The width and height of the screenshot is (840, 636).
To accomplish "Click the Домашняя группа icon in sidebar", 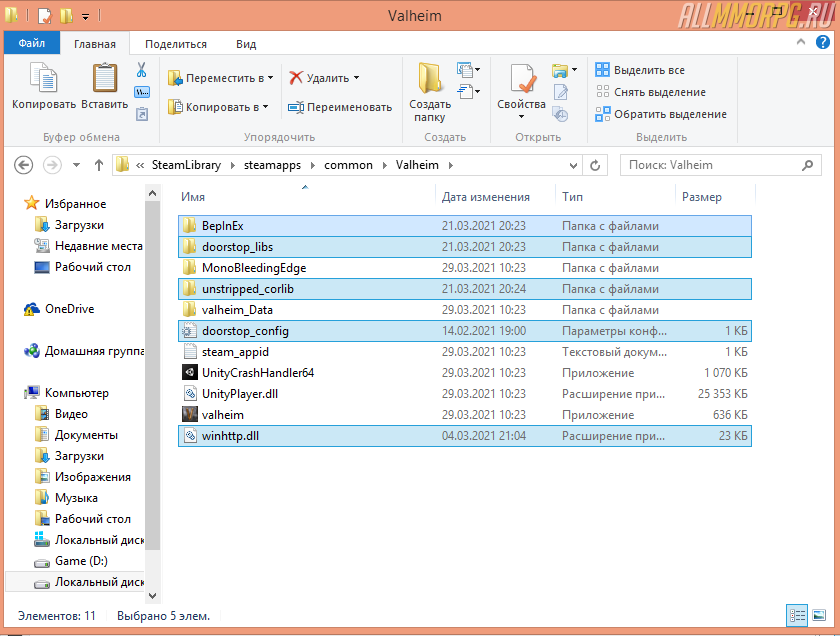I will tap(32, 351).
